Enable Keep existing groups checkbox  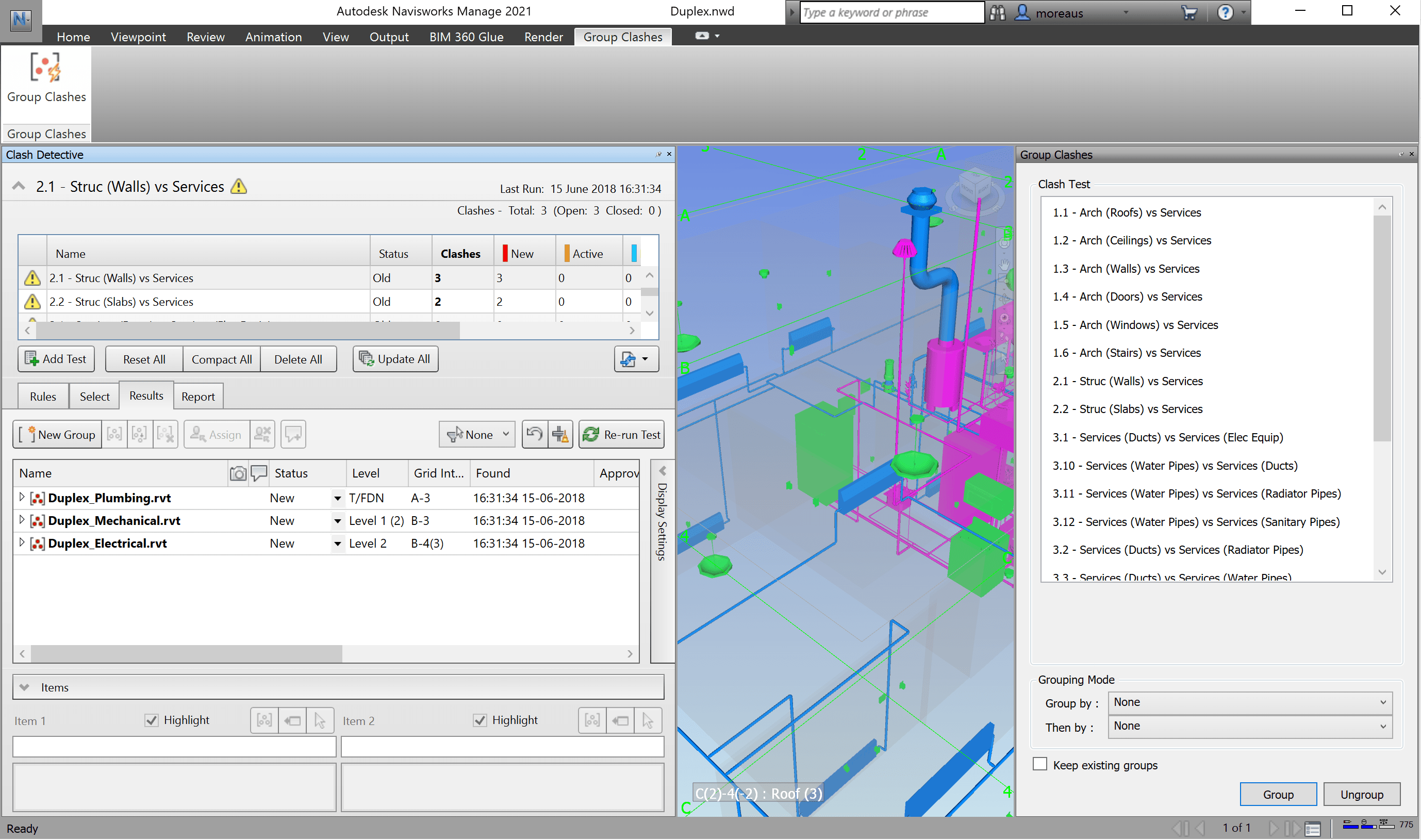tap(1040, 765)
